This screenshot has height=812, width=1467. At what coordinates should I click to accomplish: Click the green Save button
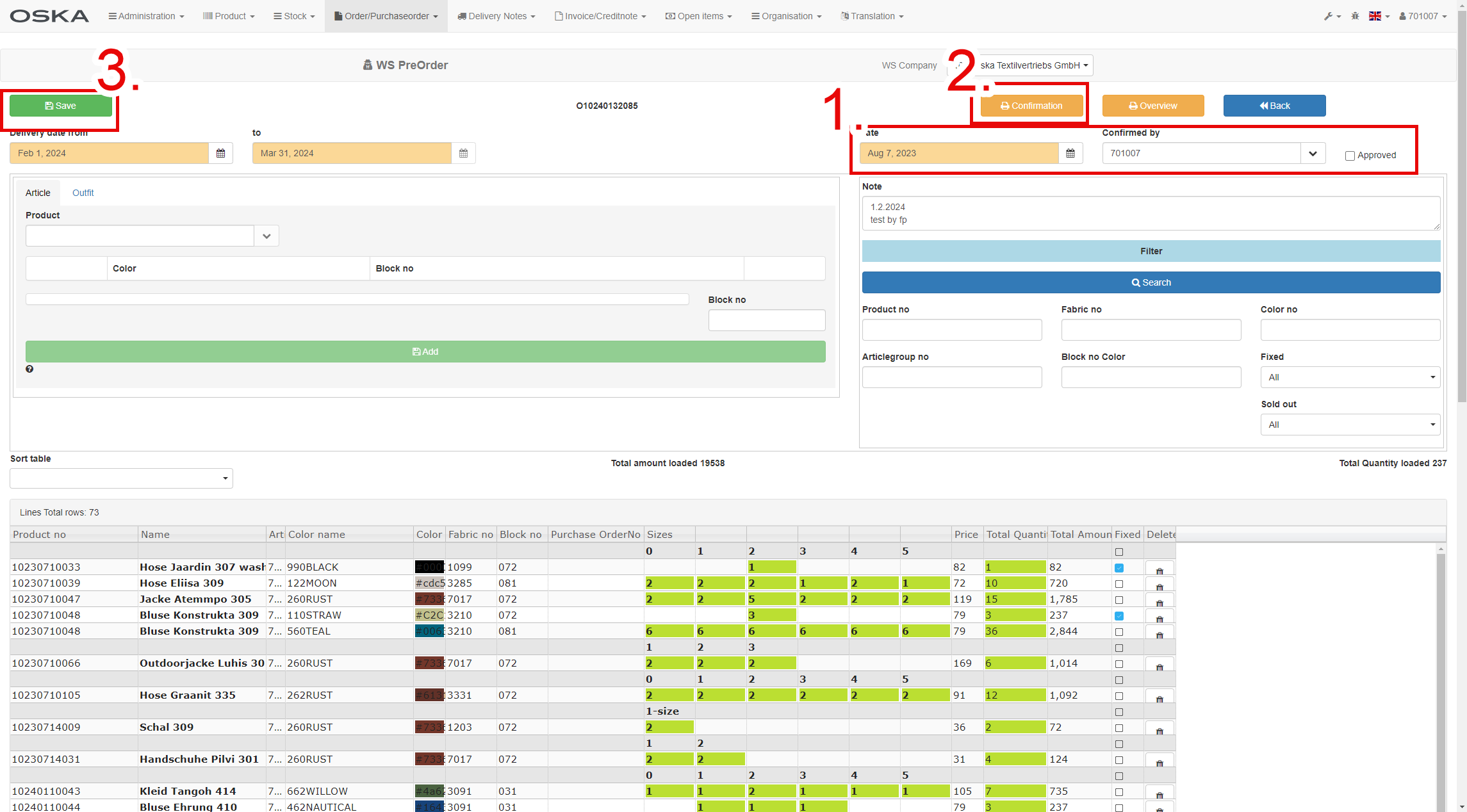pos(61,106)
